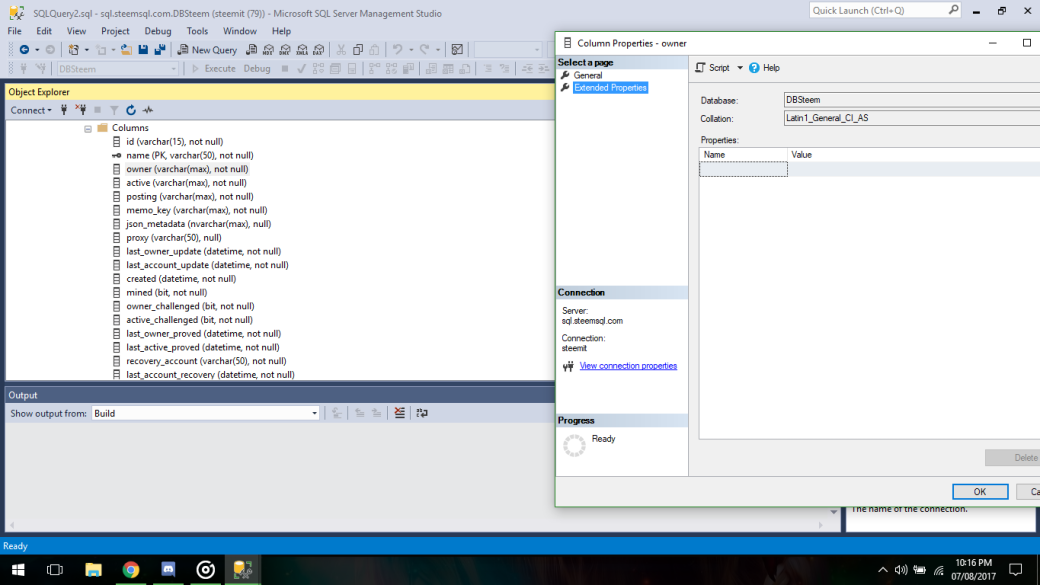
Task: Select the Extended Properties page
Action: pos(610,88)
